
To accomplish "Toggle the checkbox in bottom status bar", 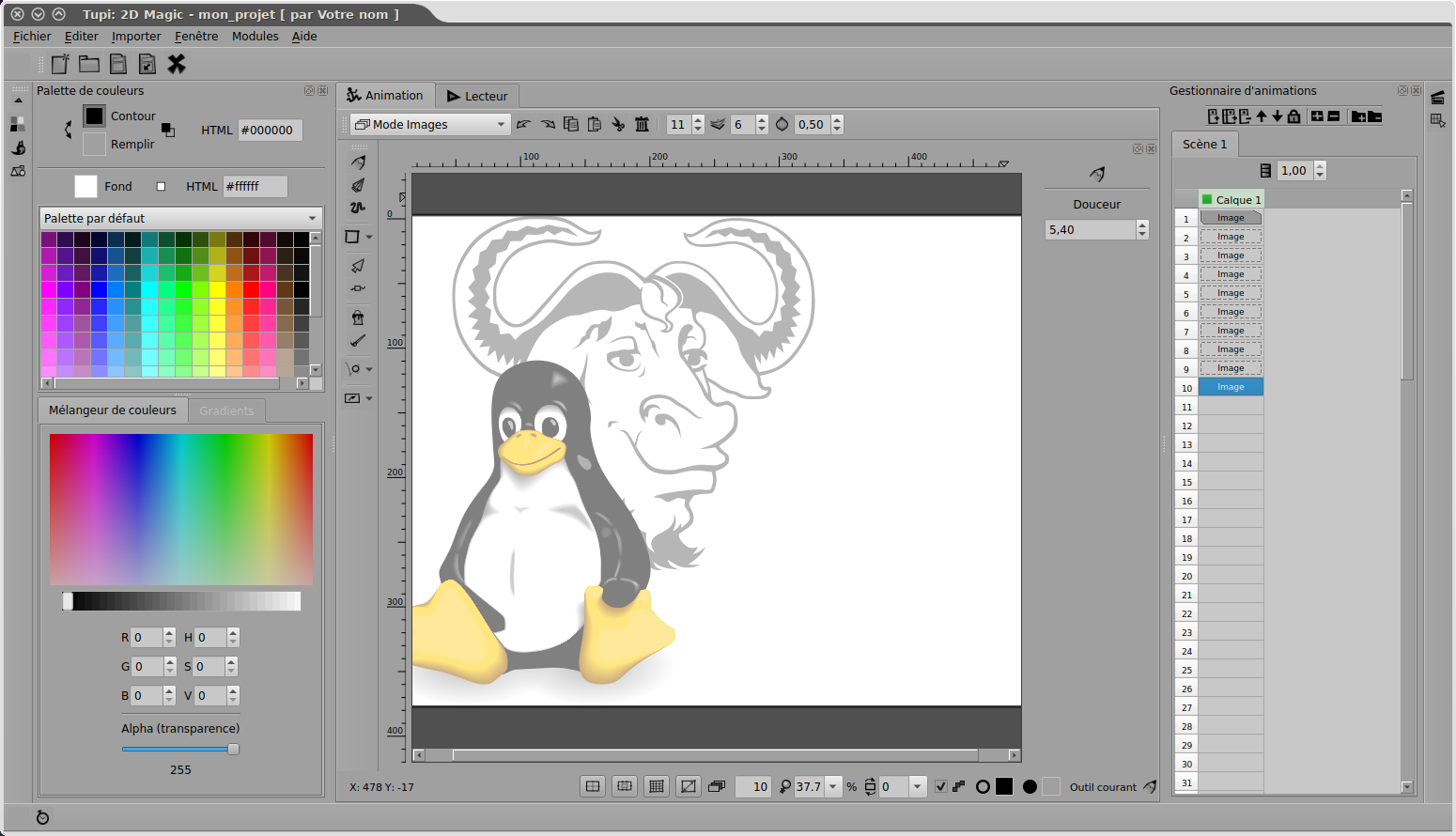I will (x=940, y=786).
